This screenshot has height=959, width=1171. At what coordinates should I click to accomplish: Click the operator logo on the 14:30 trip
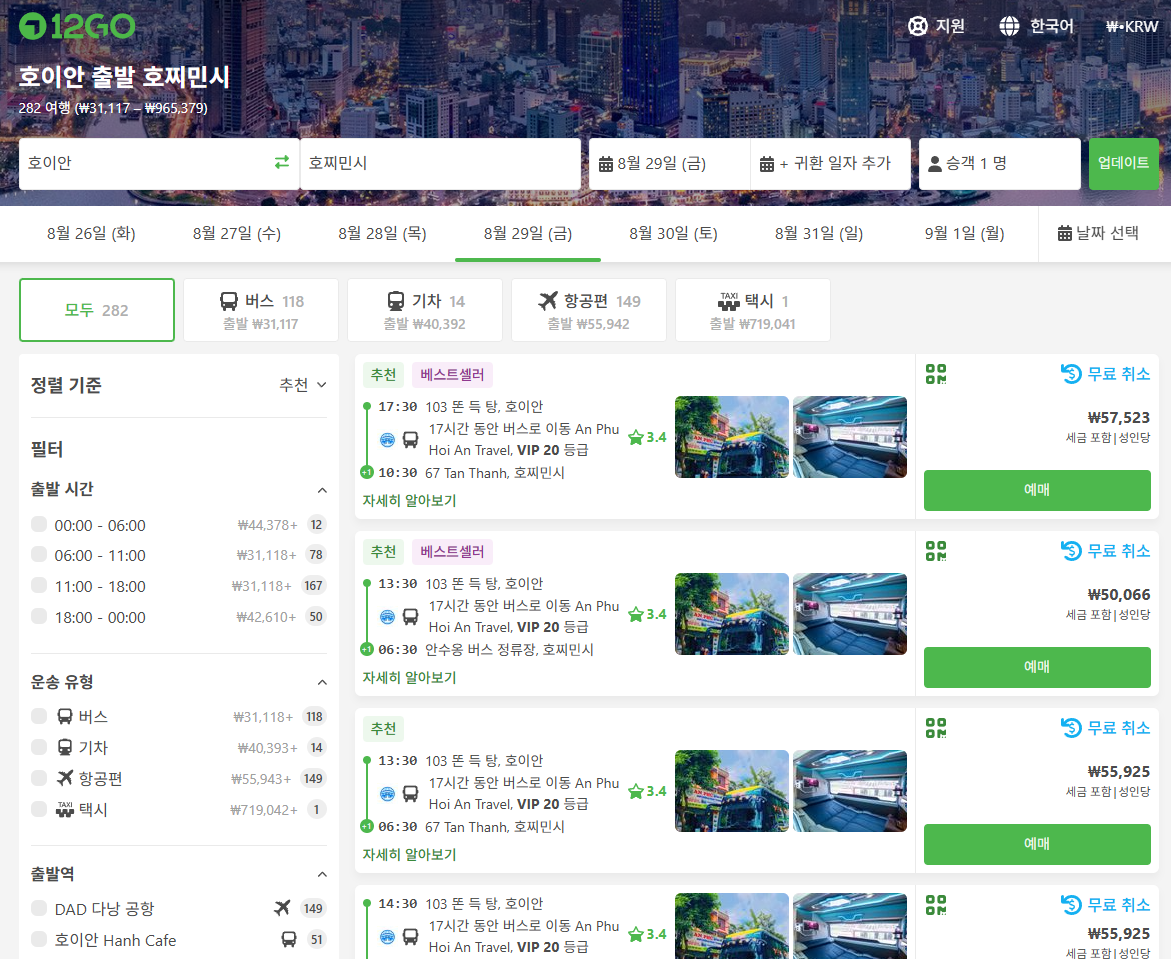tap(387, 937)
